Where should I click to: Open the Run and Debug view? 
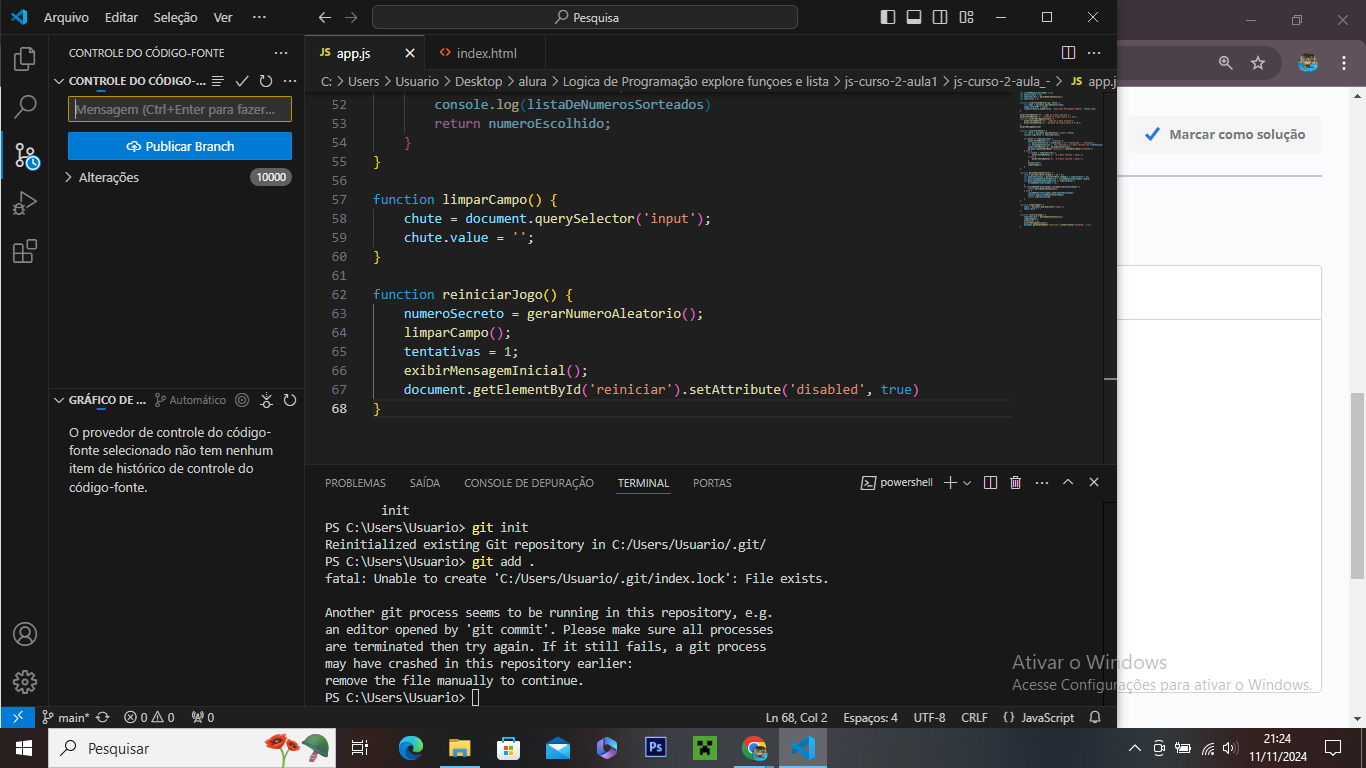(25, 203)
